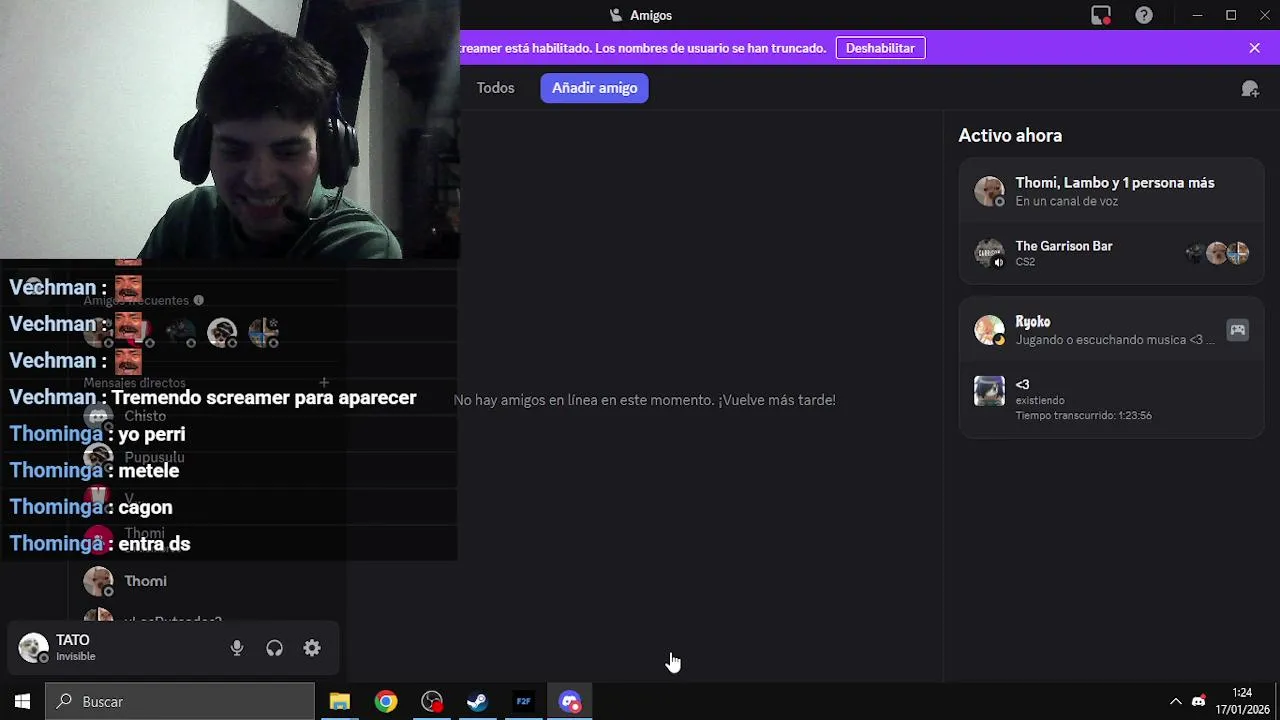Click the Buscar taskbar search box

tap(180, 702)
